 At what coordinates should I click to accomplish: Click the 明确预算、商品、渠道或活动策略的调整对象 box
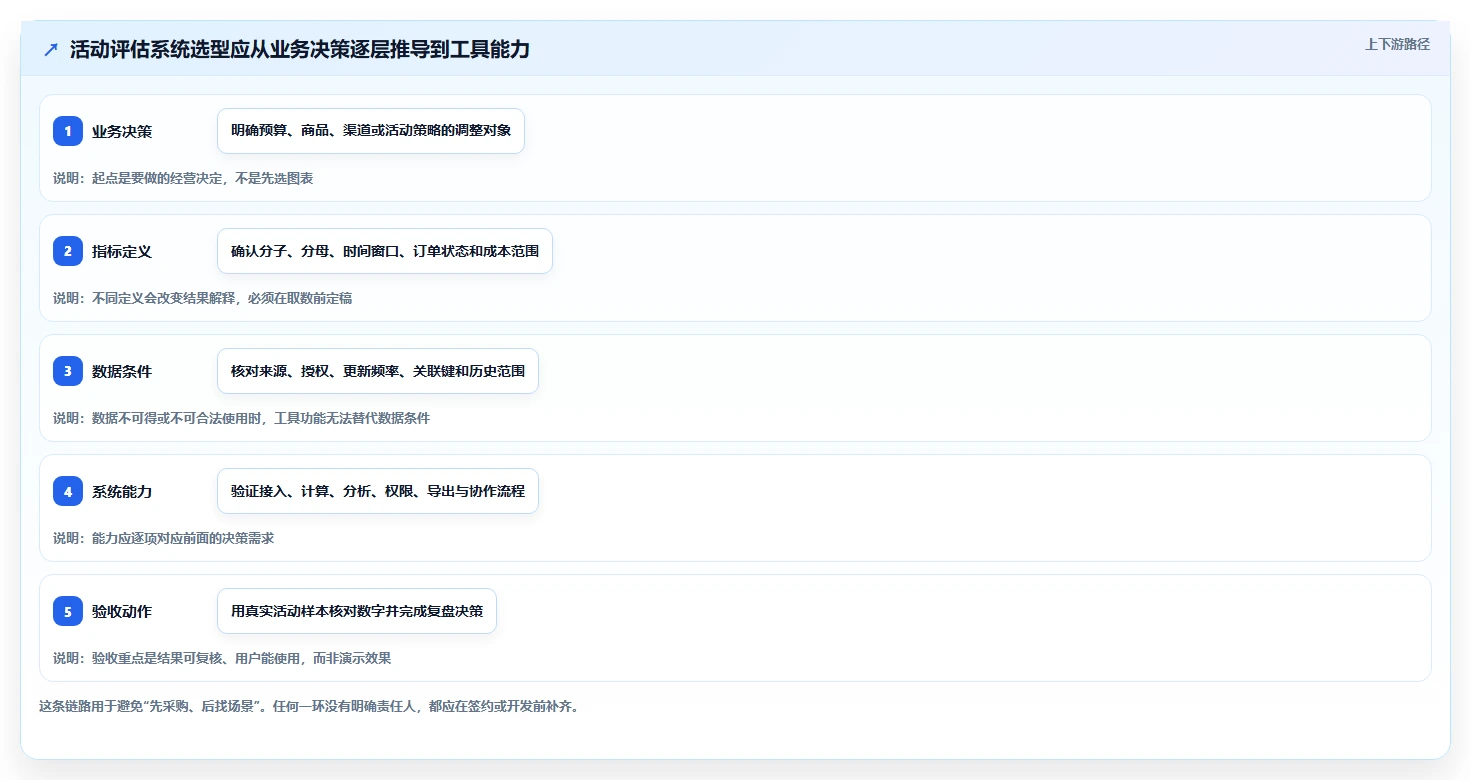click(371, 131)
